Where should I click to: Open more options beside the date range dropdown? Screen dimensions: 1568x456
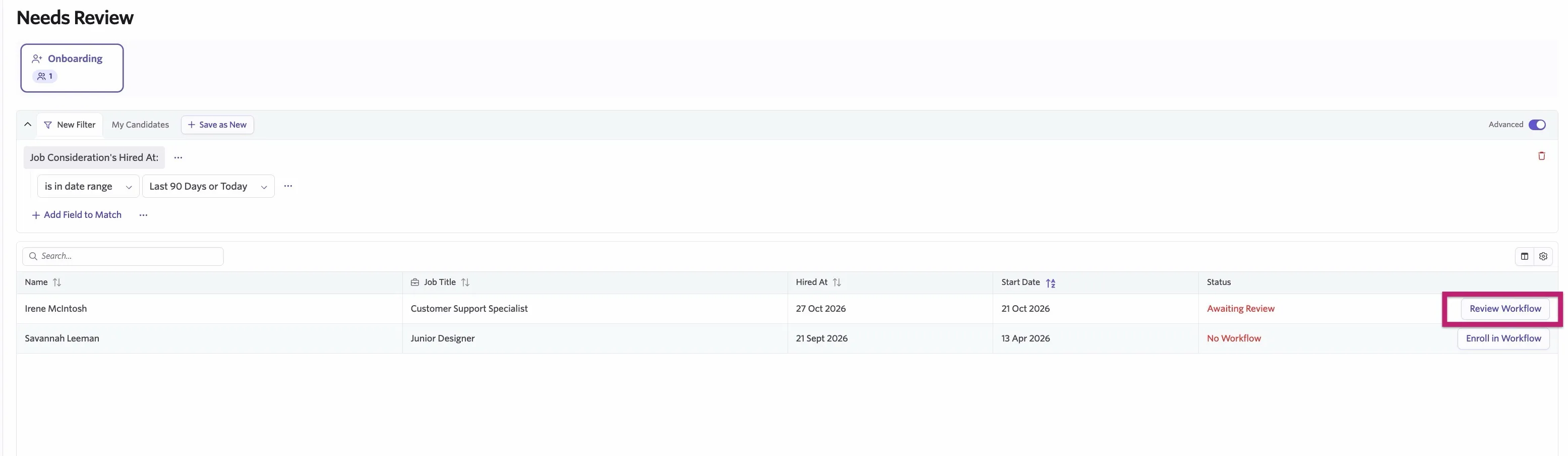[x=288, y=186]
